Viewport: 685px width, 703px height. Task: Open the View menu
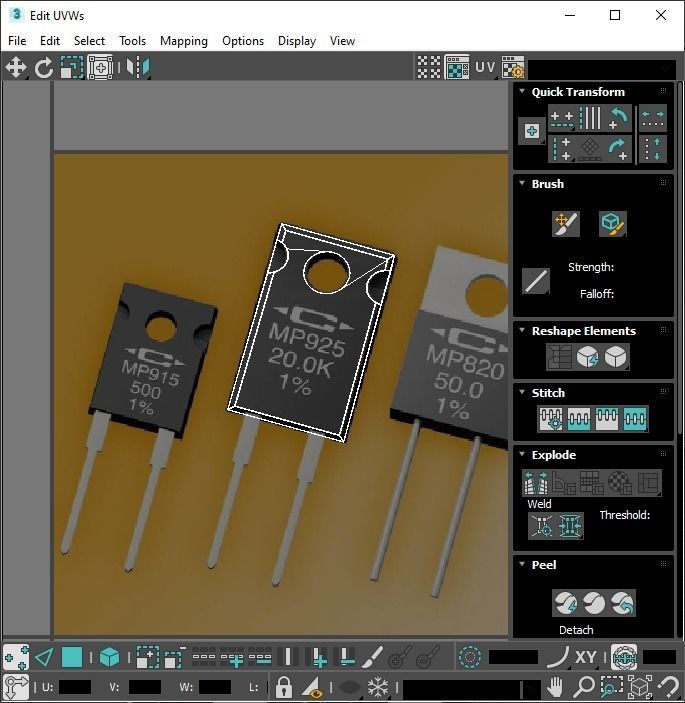coord(342,41)
